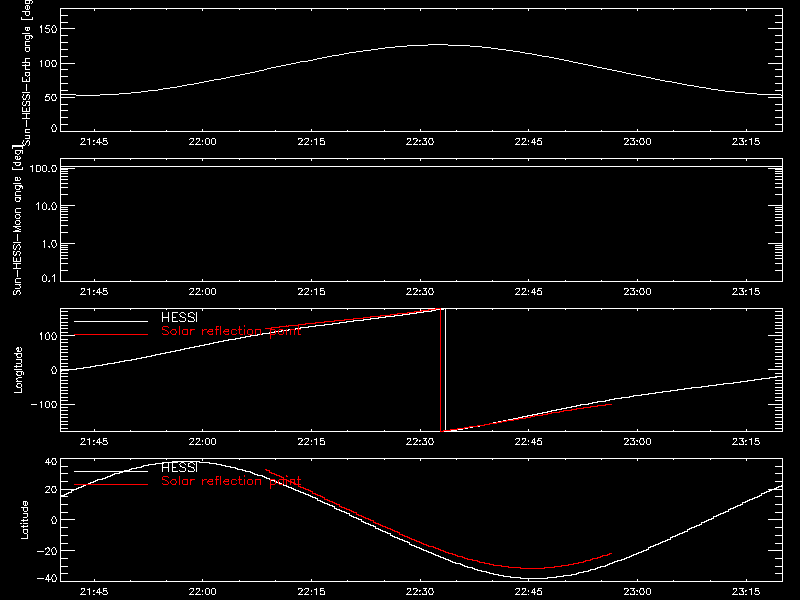Click the Longitude axis label
Image resolution: width=800 pixels, height=600 pixels.
tap(18, 370)
